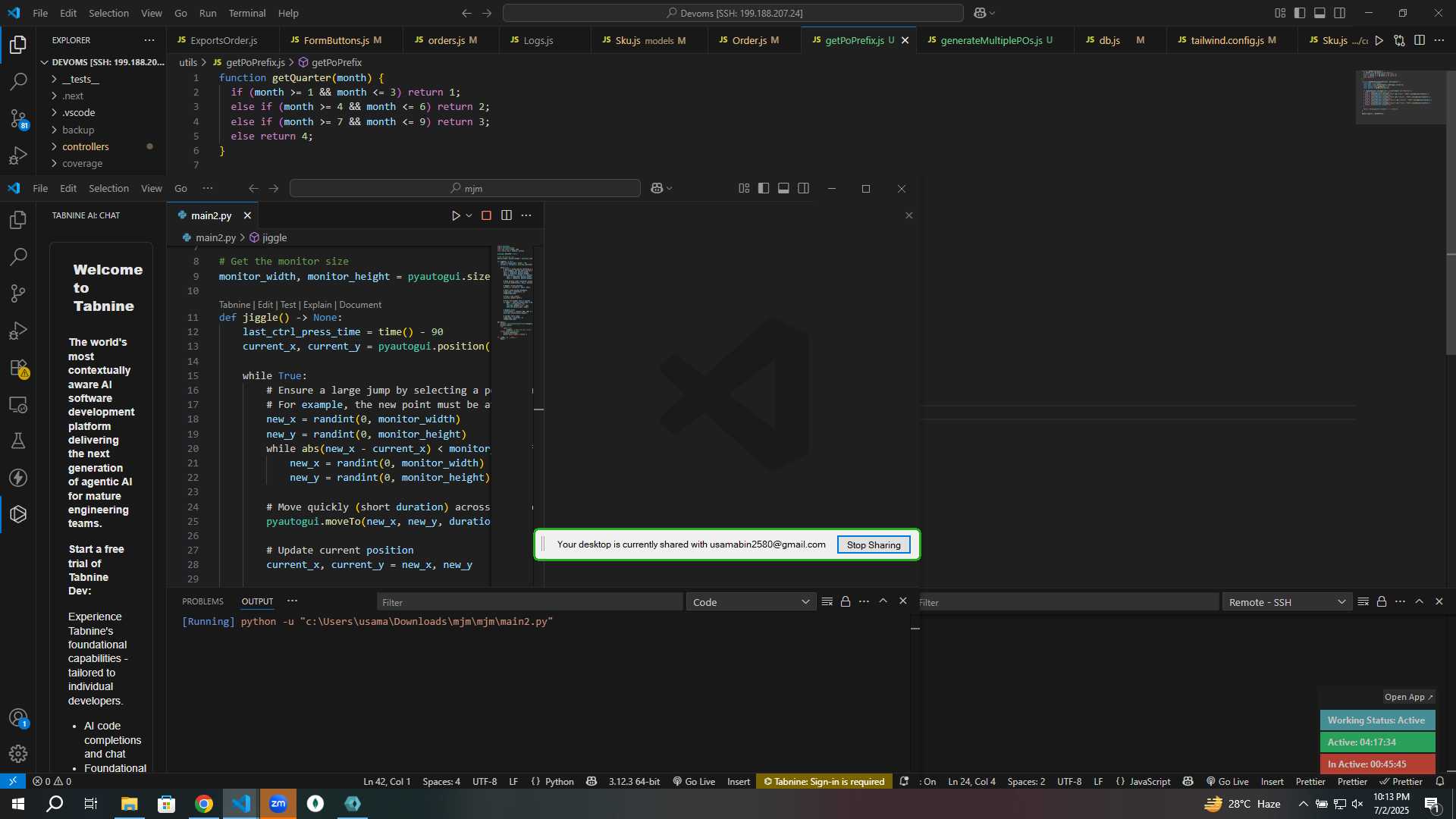Screen dimensions: 1456x819
Task: Click the mjm output panel filter field
Action: click(x=529, y=602)
